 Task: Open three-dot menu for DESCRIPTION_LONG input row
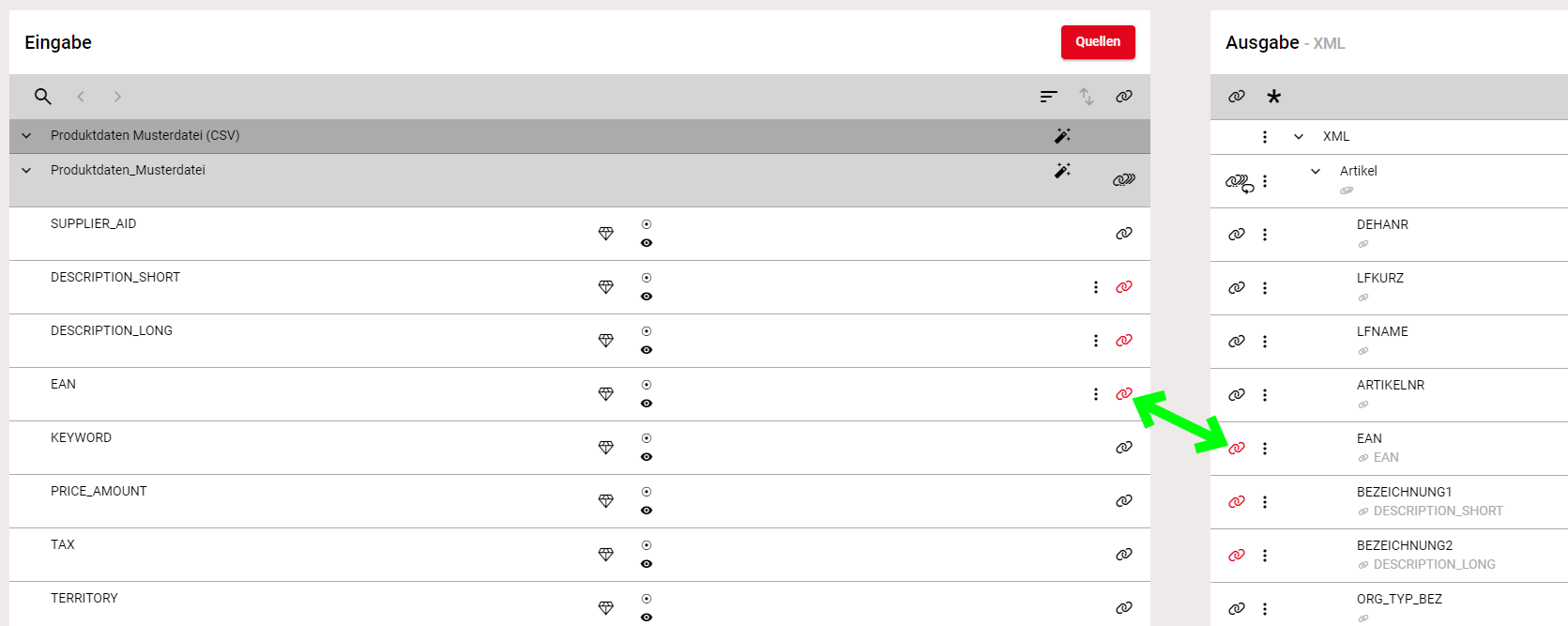point(1095,341)
